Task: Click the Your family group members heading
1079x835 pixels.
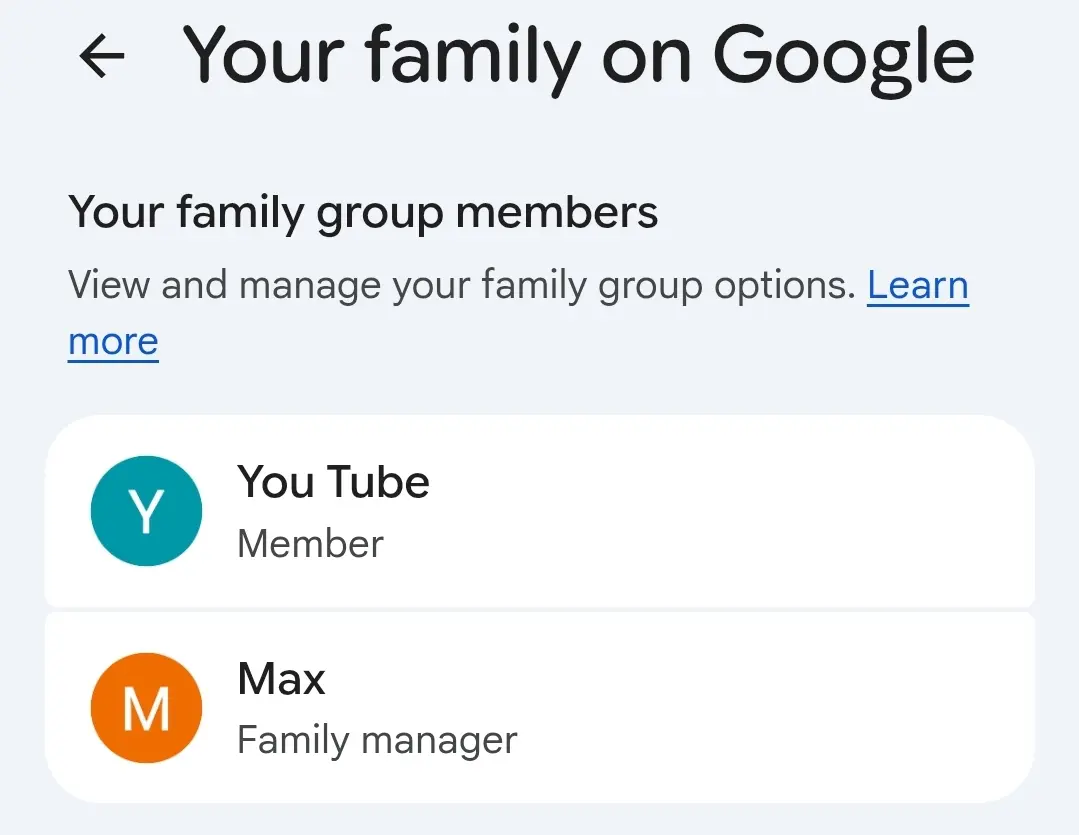Action: tap(363, 213)
